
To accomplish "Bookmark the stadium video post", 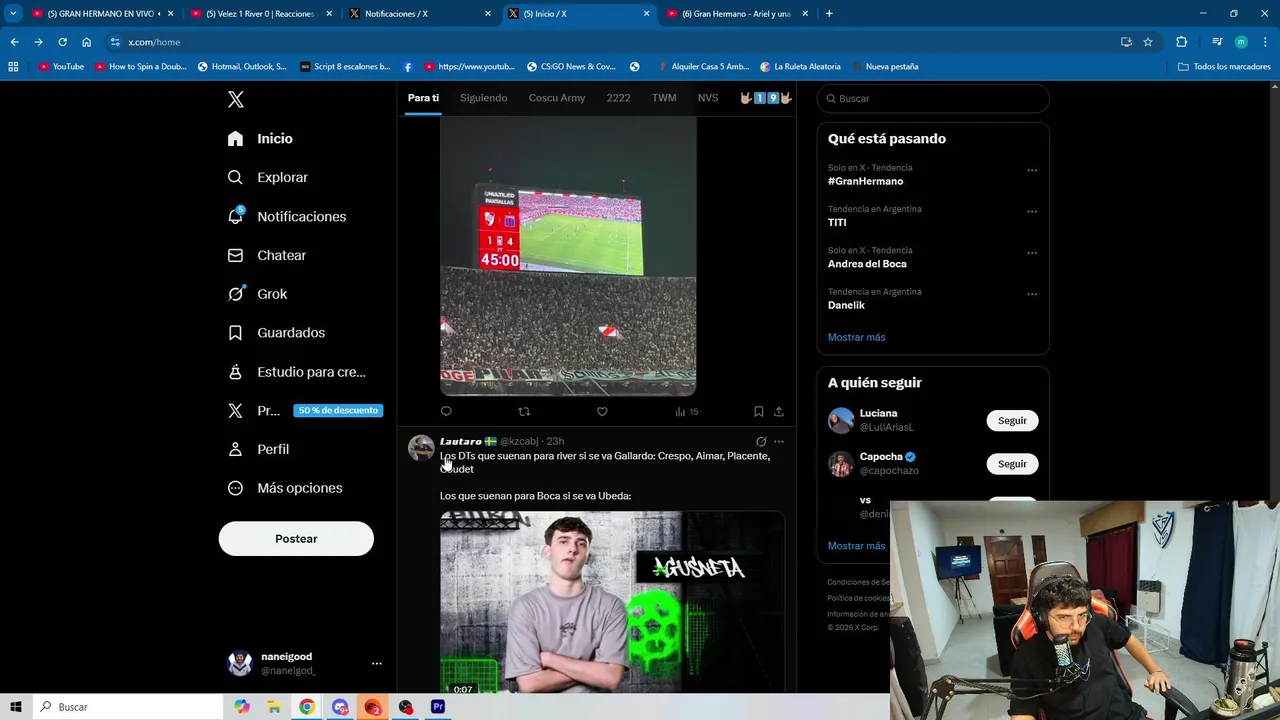I will click(x=758, y=411).
